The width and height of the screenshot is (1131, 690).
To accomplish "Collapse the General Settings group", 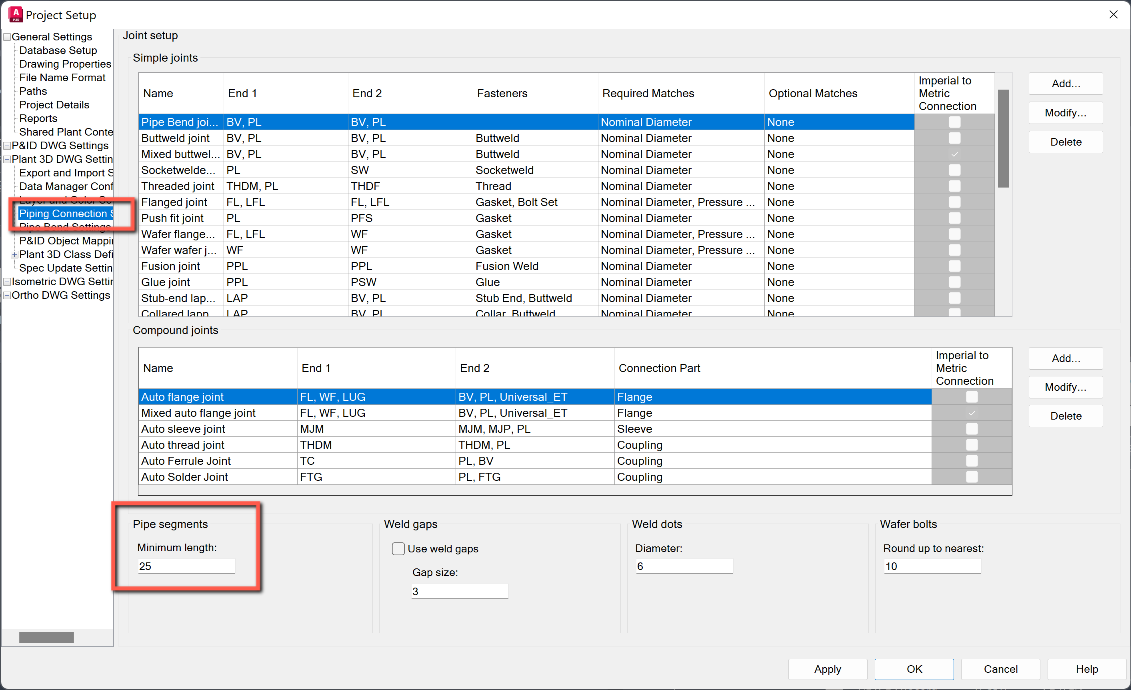I will click(x=7, y=36).
